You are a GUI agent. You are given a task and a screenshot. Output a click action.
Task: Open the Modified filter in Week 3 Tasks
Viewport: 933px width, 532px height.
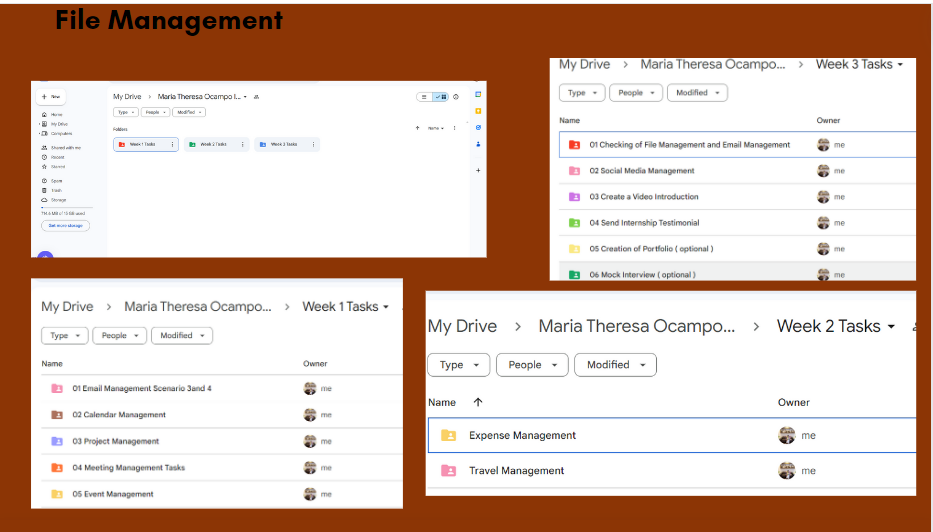click(x=697, y=93)
